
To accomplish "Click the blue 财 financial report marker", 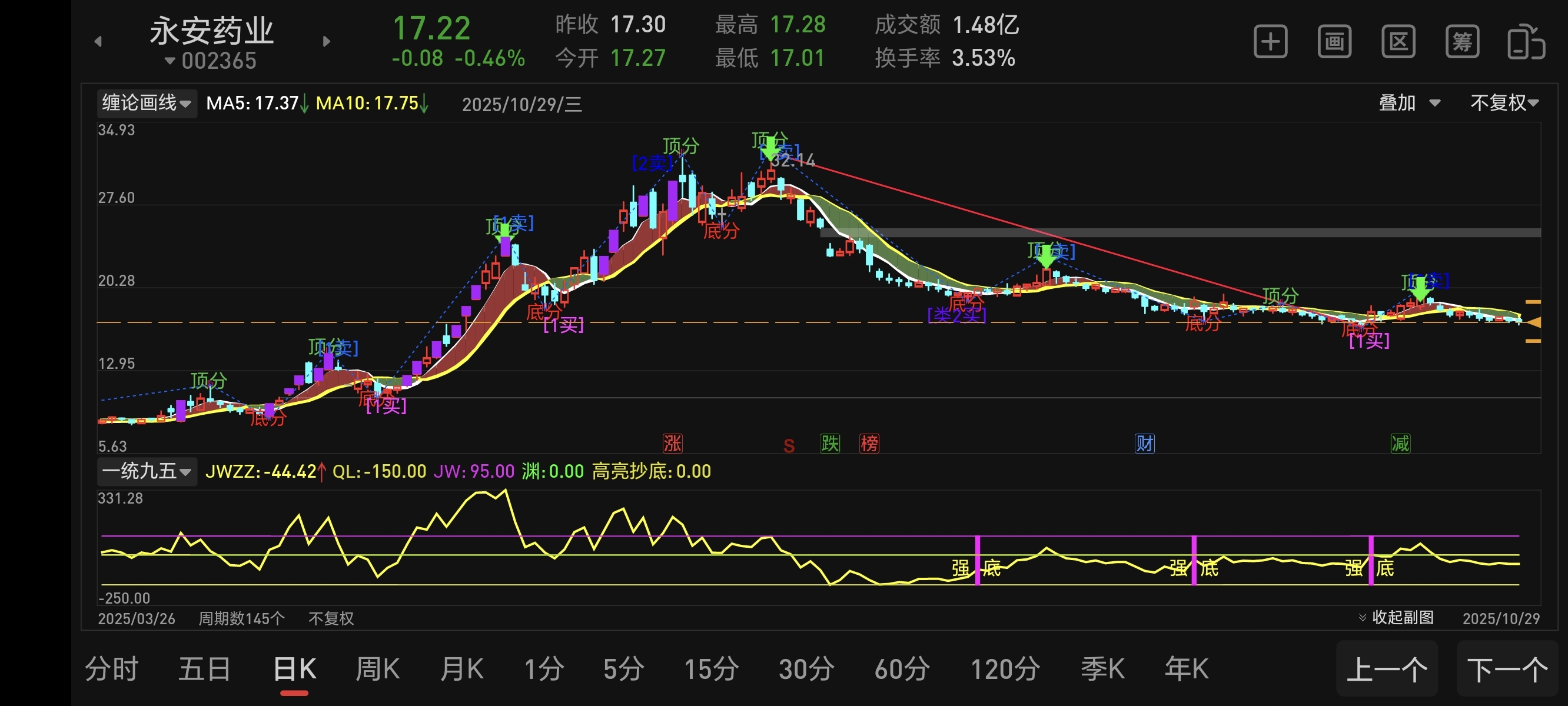I will click(x=1144, y=443).
